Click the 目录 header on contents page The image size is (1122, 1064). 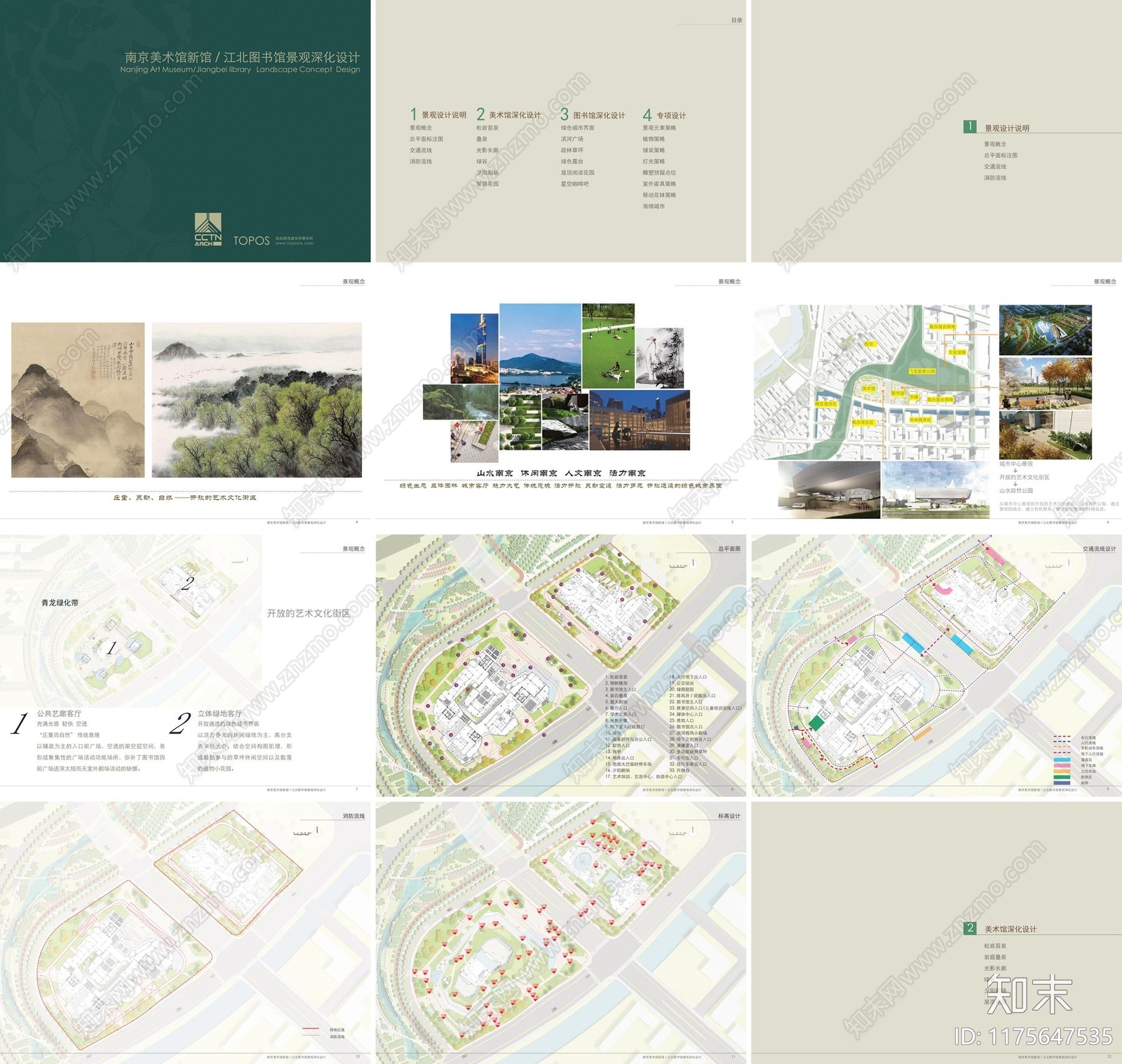[737, 20]
